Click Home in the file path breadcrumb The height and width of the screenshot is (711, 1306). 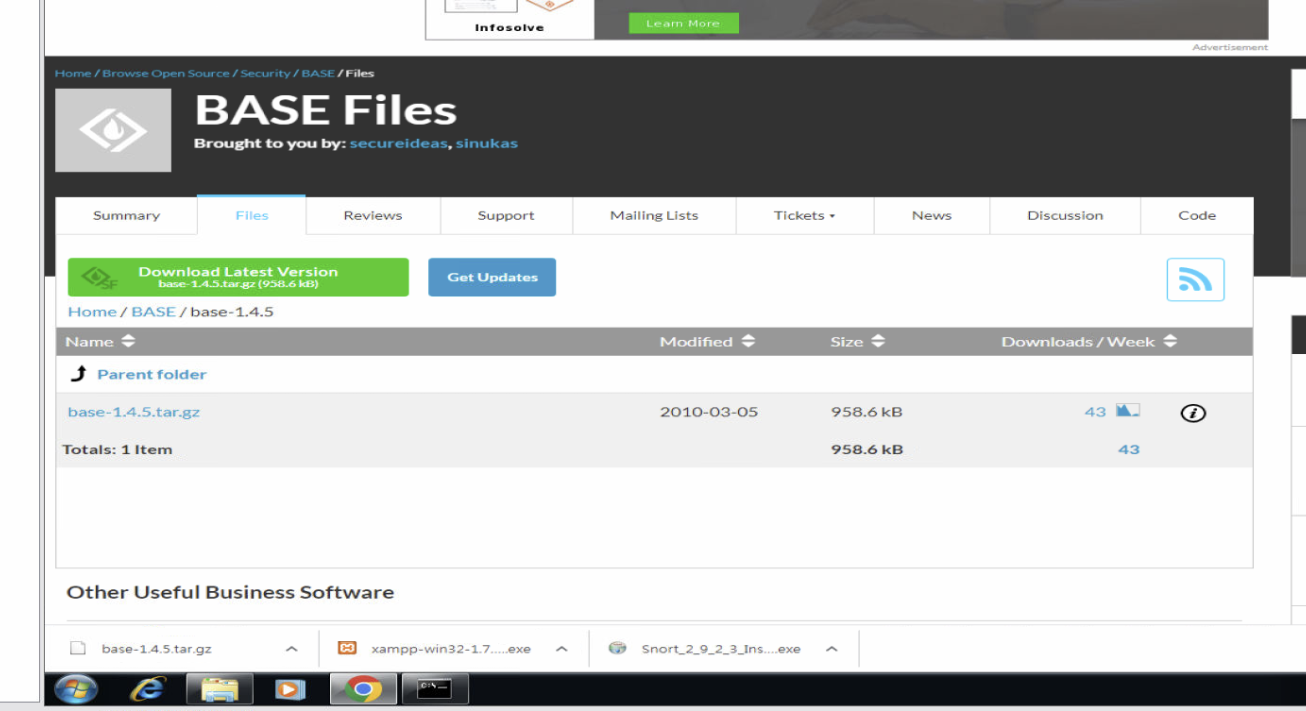coord(92,311)
